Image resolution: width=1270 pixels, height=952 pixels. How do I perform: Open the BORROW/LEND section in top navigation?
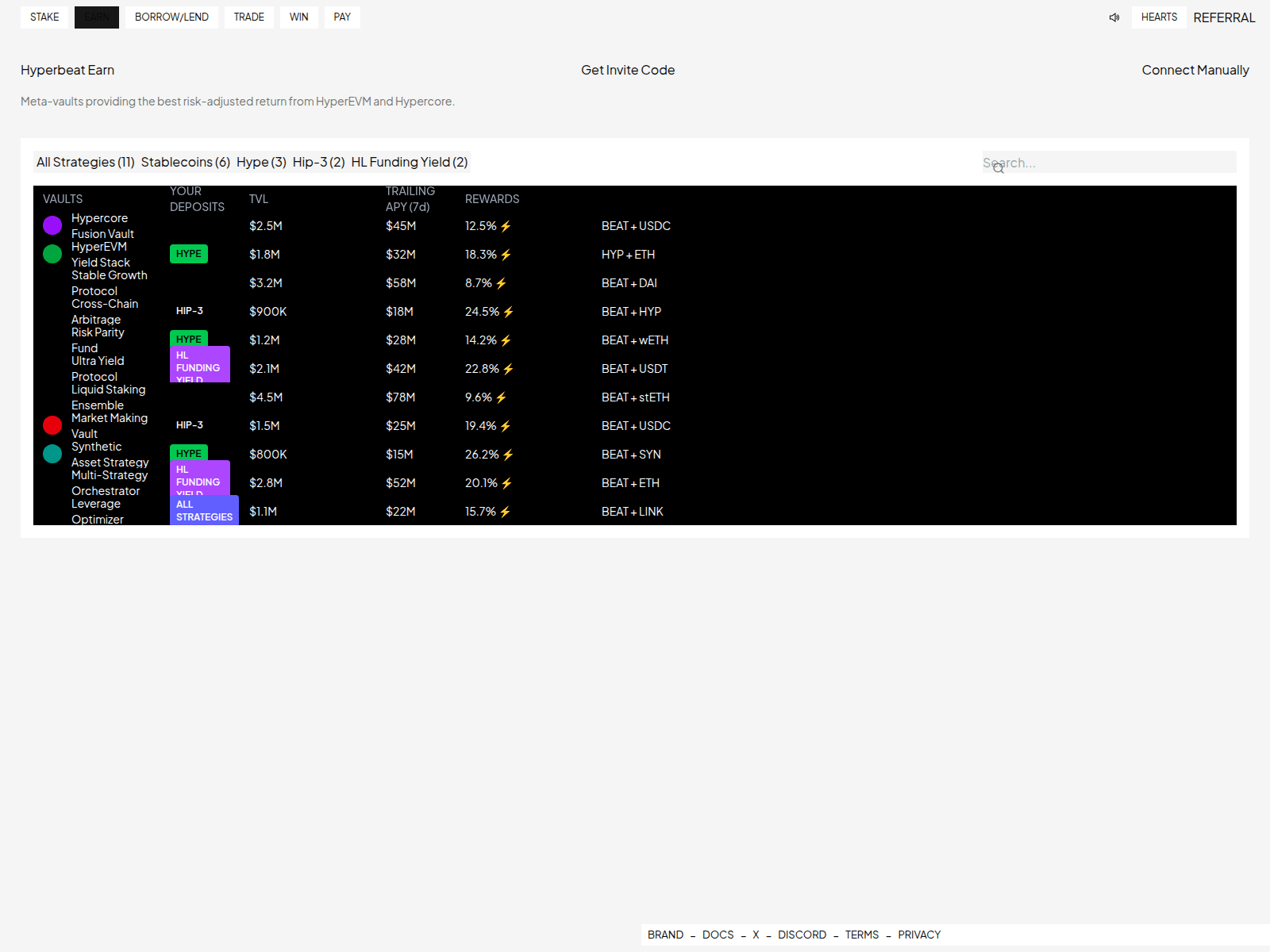tap(171, 17)
